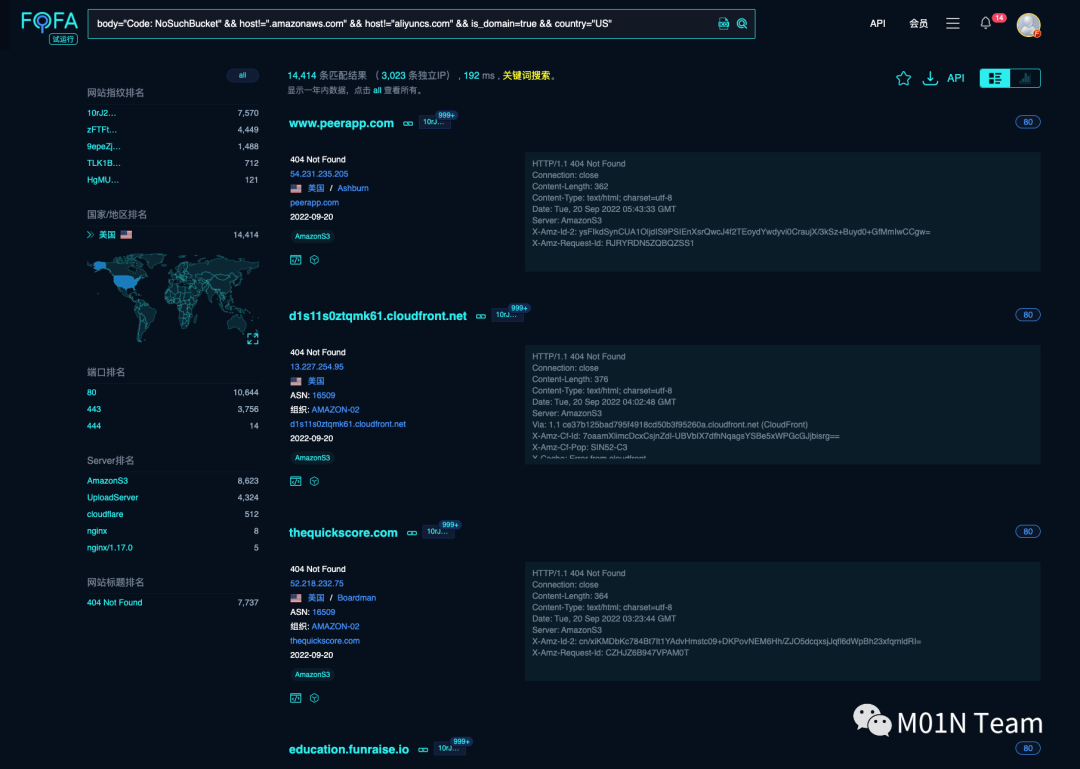Click link icon beside d1s11s0ztqmk61.cloudfront.net

(481, 317)
